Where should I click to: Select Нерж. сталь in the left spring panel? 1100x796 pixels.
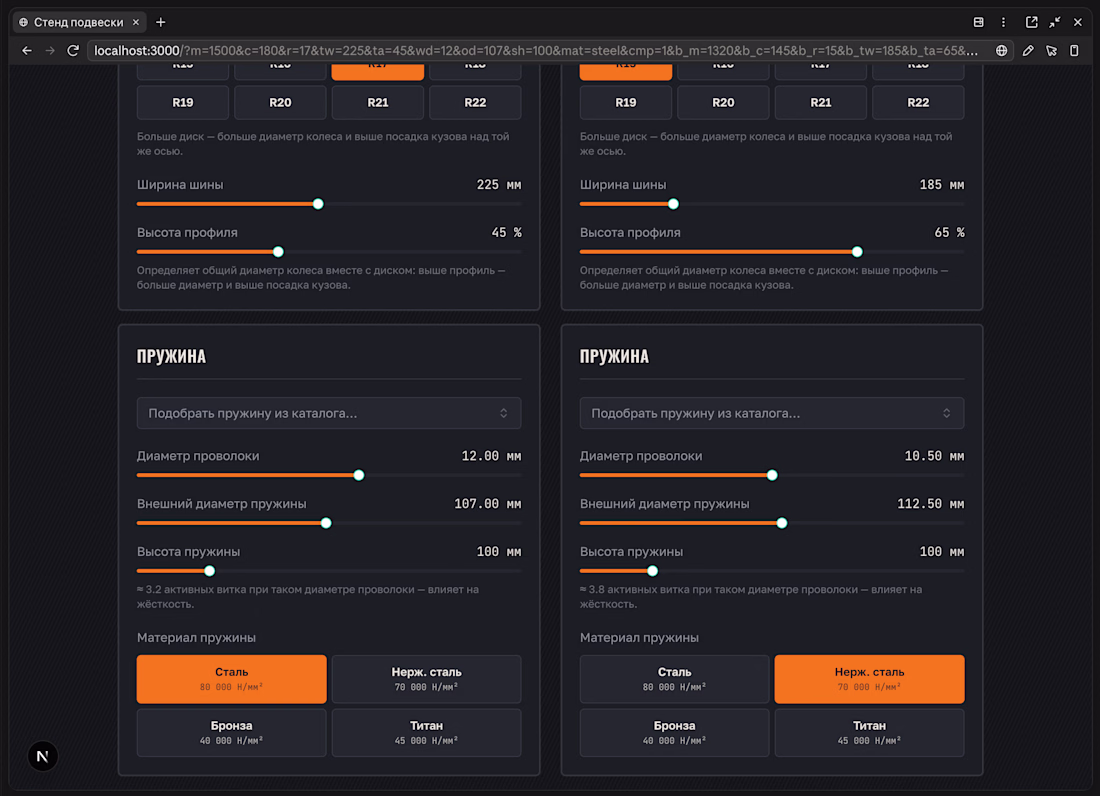tap(427, 679)
